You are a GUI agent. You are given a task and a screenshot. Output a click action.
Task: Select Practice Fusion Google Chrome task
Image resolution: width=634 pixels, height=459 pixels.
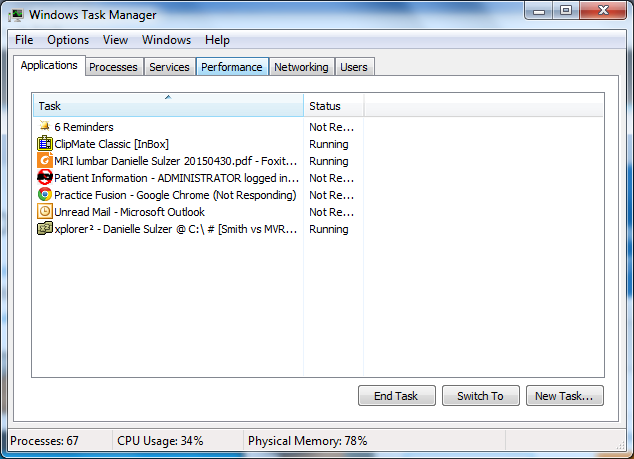[x=175, y=195]
